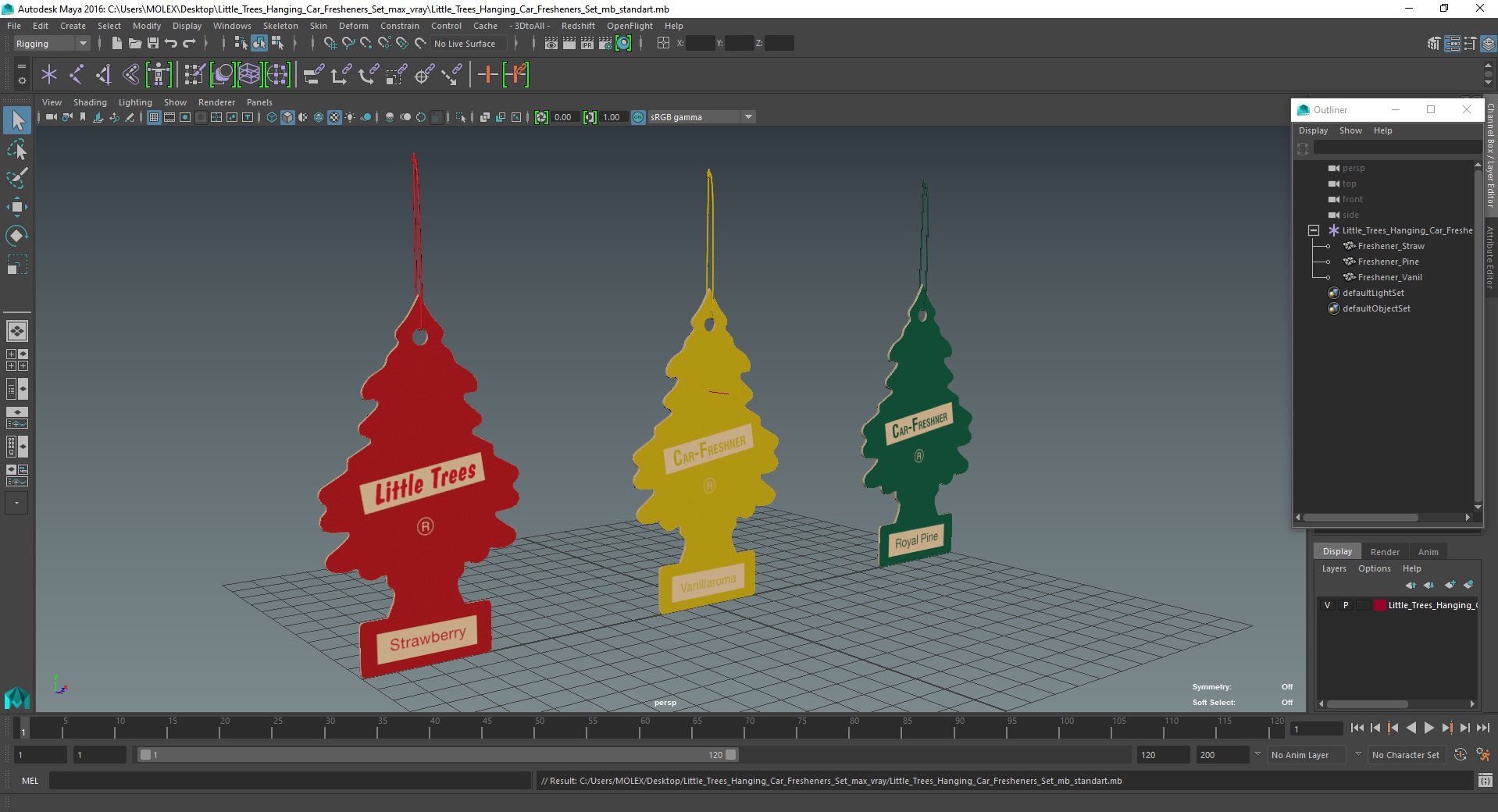Activate the Scale tool in the toolbox
This screenshot has height=812, width=1498.
(x=17, y=265)
